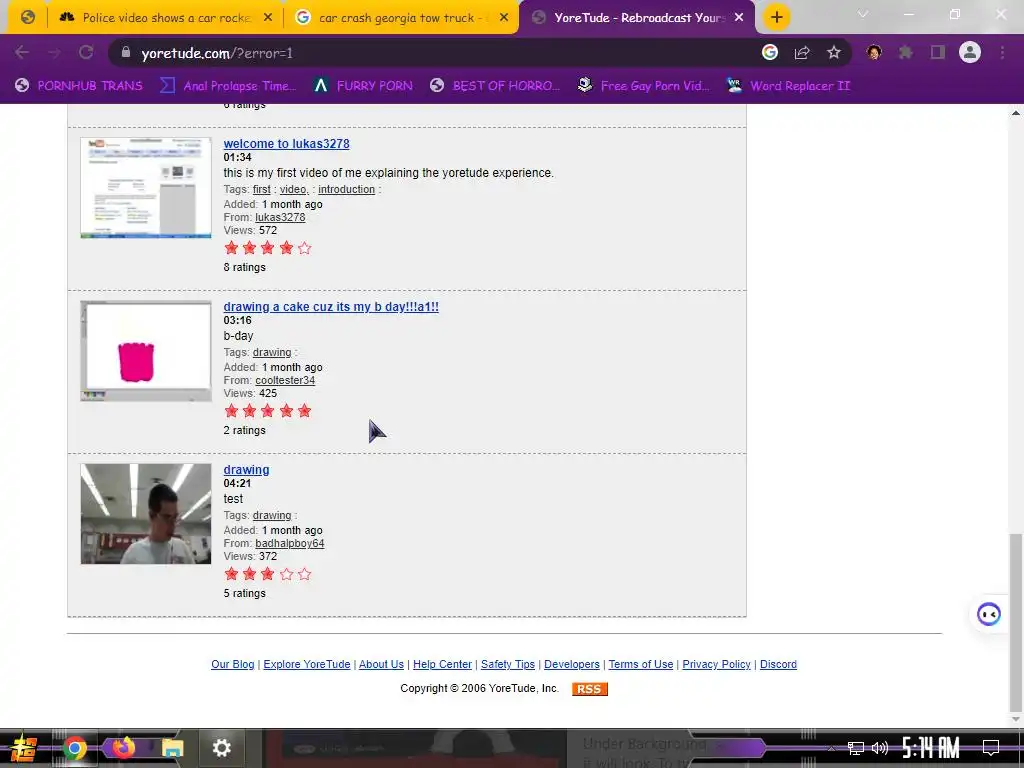Click the pink cake drawing thumbnail

pos(146,351)
